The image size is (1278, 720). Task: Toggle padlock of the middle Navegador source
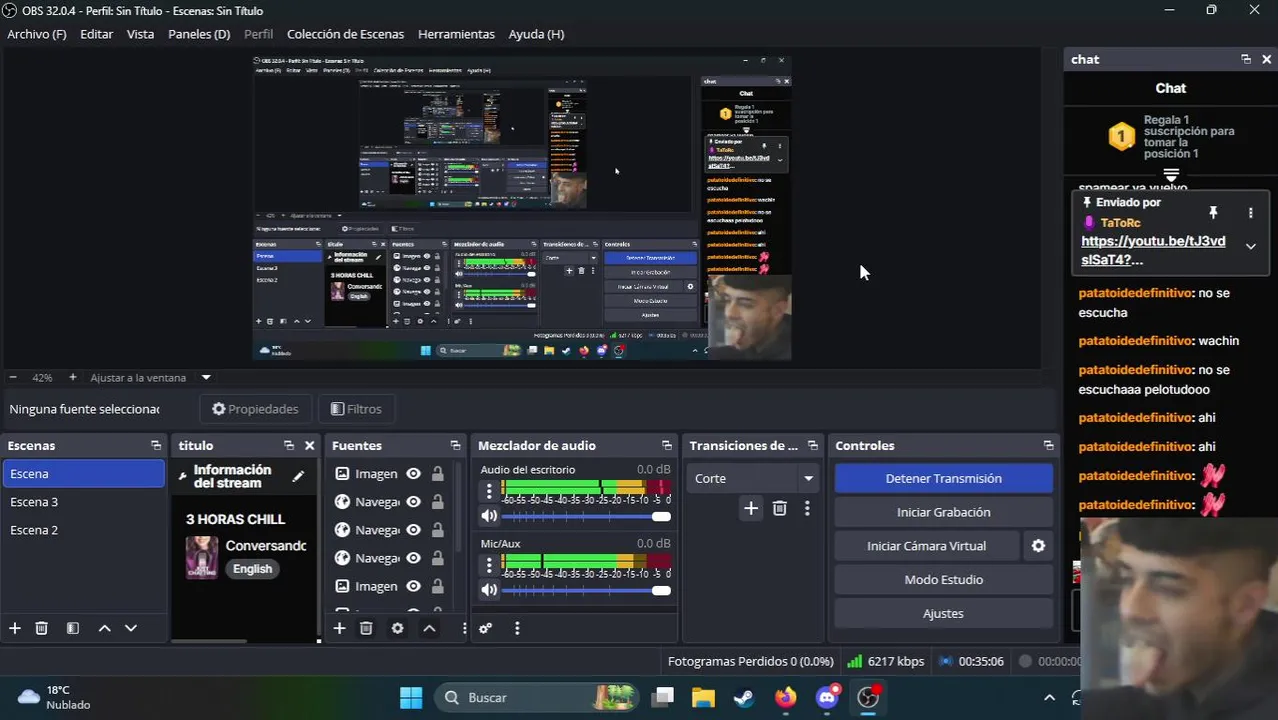437,530
